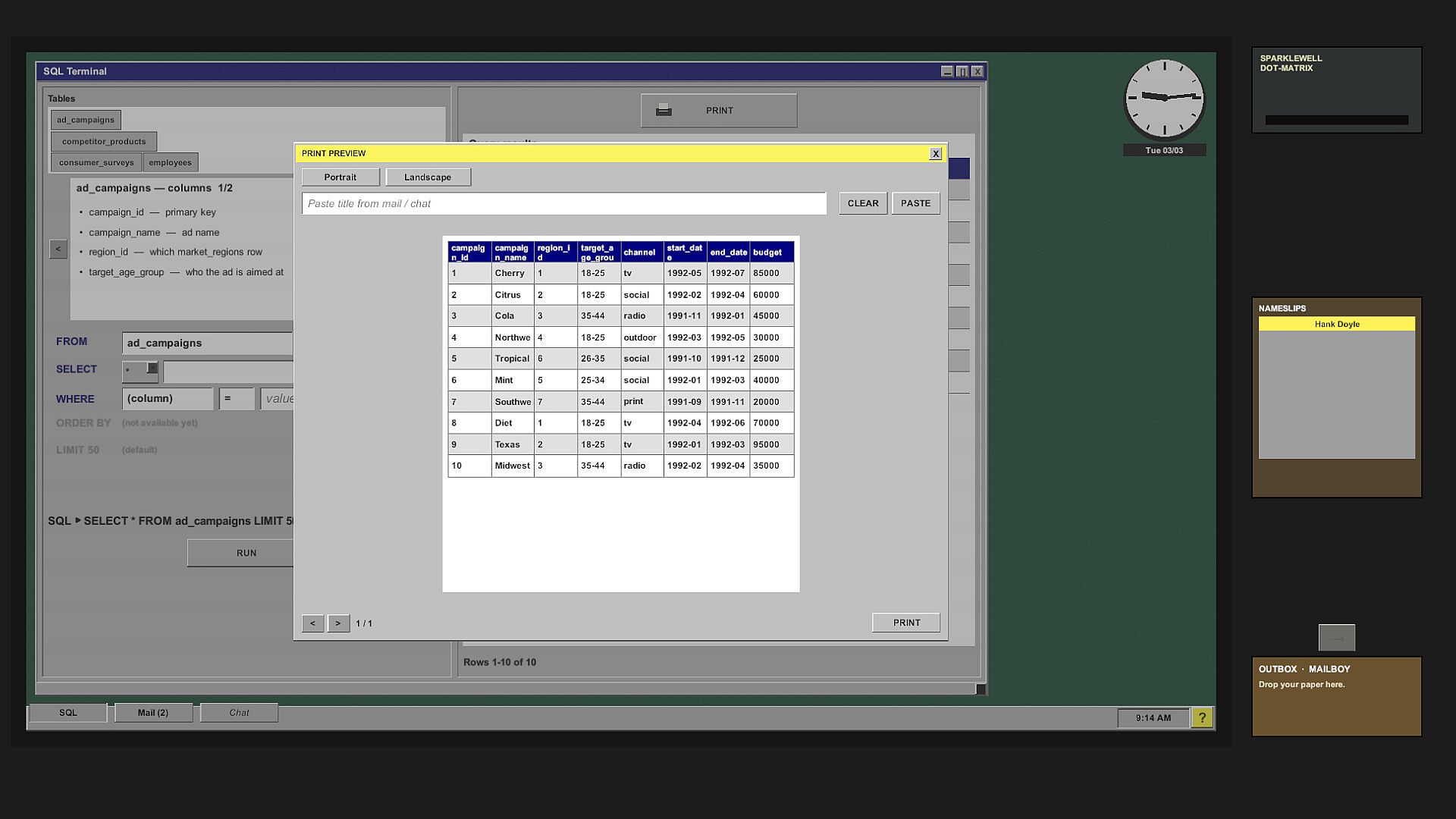The width and height of the screenshot is (1456, 819).
Task: Click the Midwest campaign cell
Action: [x=513, y=466]
